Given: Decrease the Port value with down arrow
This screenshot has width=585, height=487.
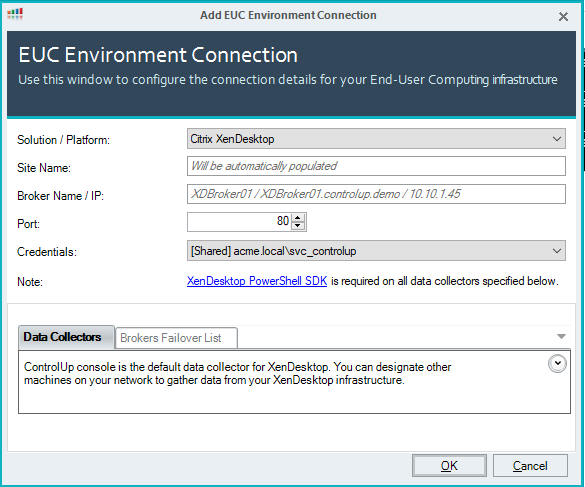Looking at the screenshot, I should click(298, 226).
